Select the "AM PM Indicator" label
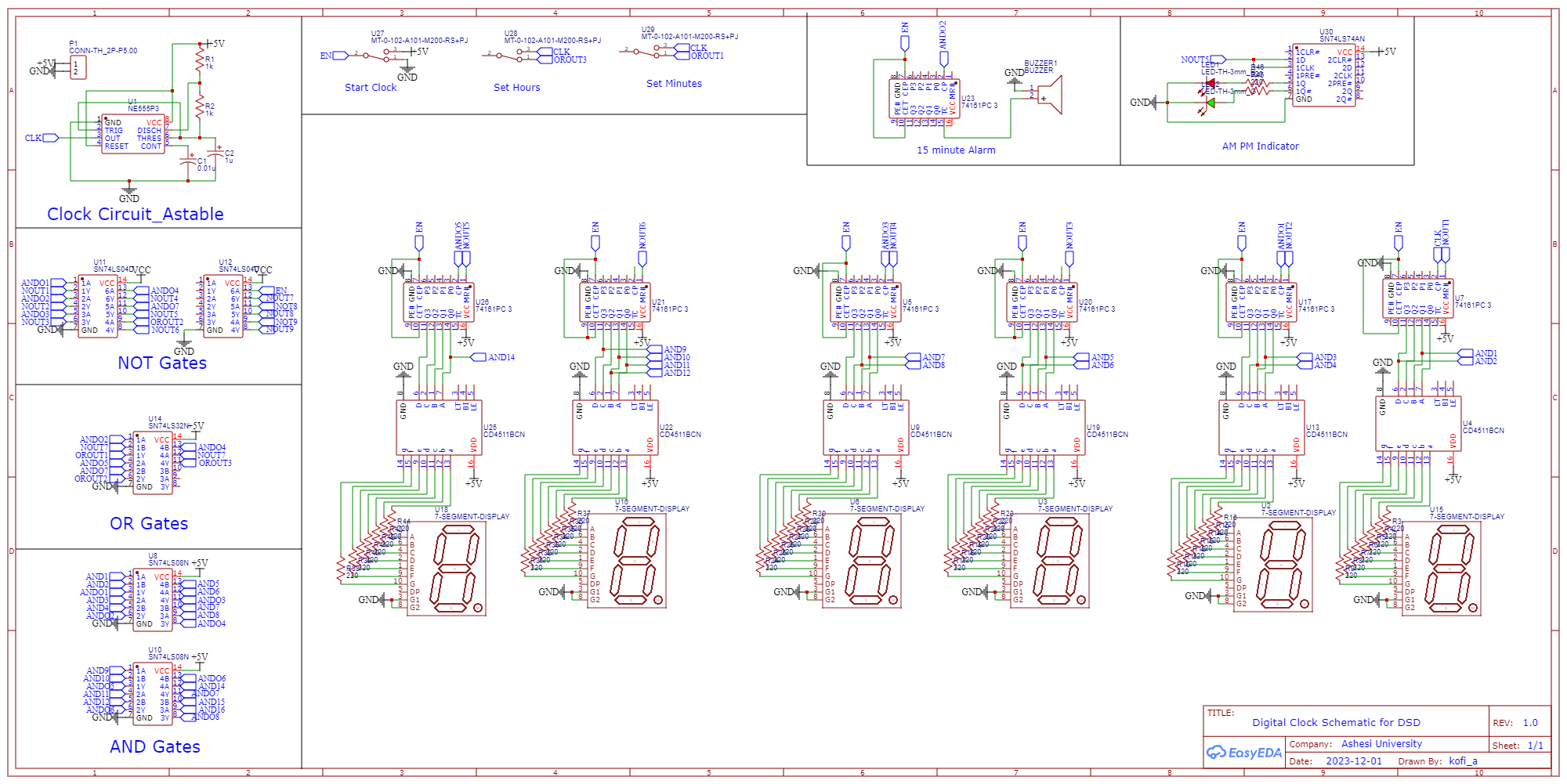This screenshot has width=1567, height=784. coord(1260,146)
